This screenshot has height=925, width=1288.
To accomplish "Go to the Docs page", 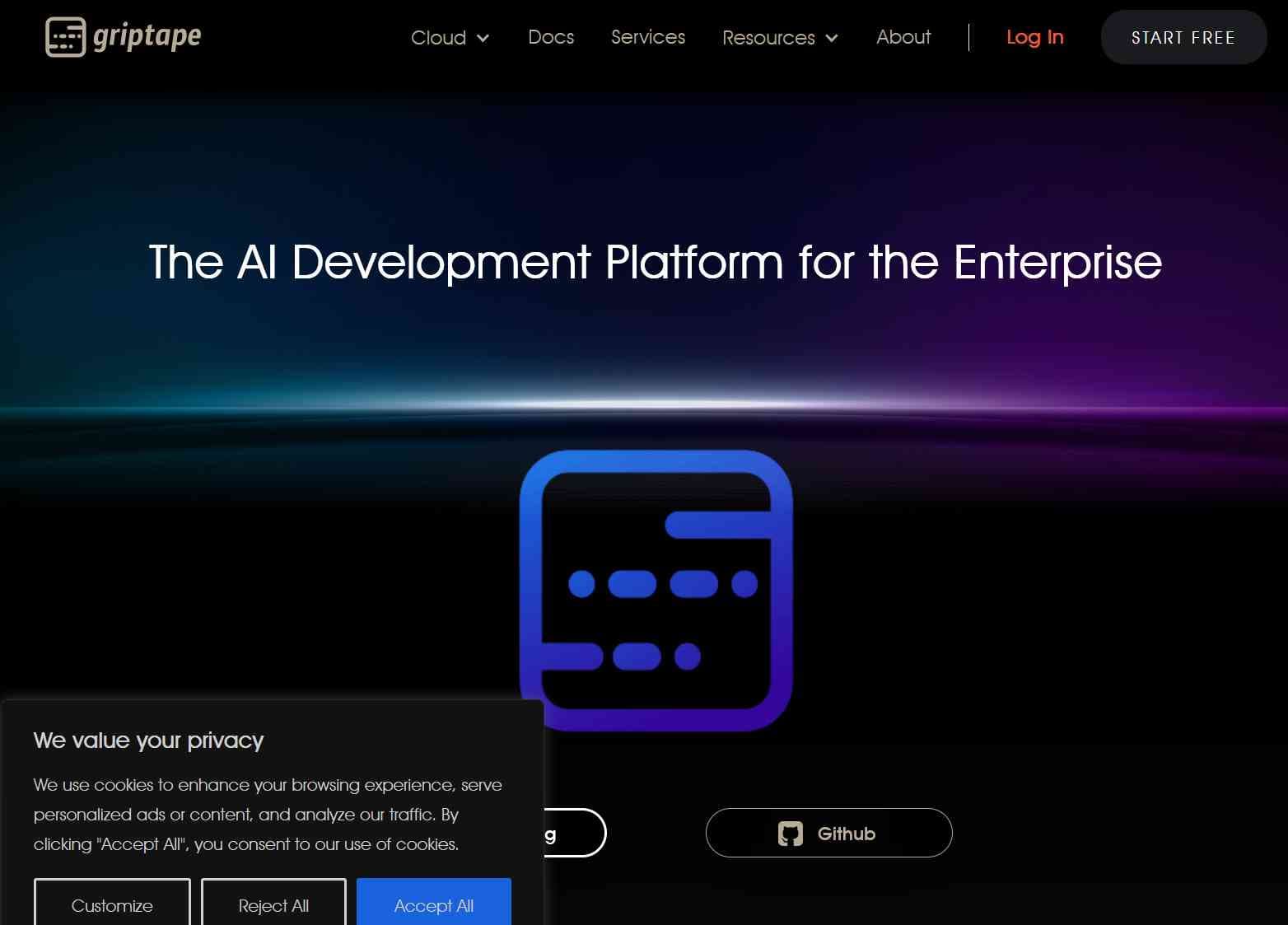I will pos(551,37).
